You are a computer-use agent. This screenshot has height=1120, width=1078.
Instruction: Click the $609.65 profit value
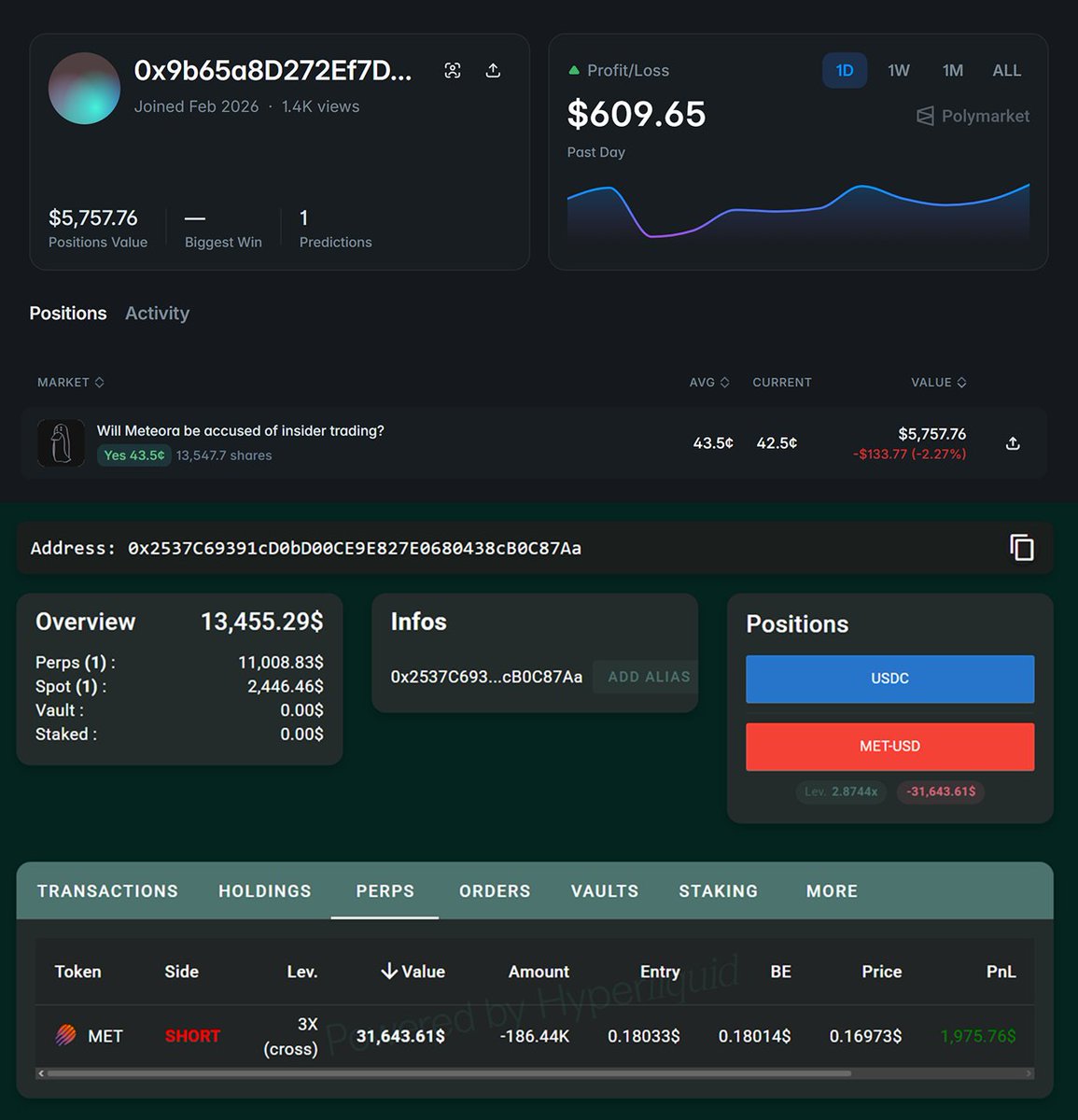click(637, 114)
